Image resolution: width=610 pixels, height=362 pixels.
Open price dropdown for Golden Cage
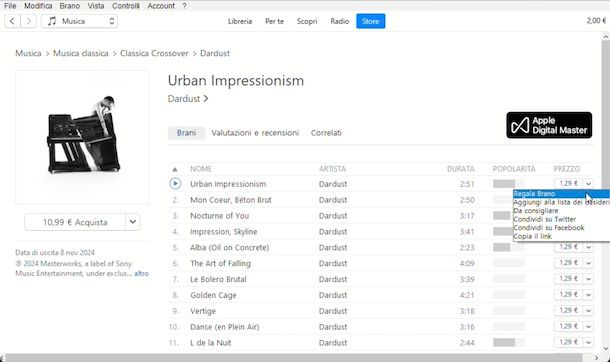589,295
